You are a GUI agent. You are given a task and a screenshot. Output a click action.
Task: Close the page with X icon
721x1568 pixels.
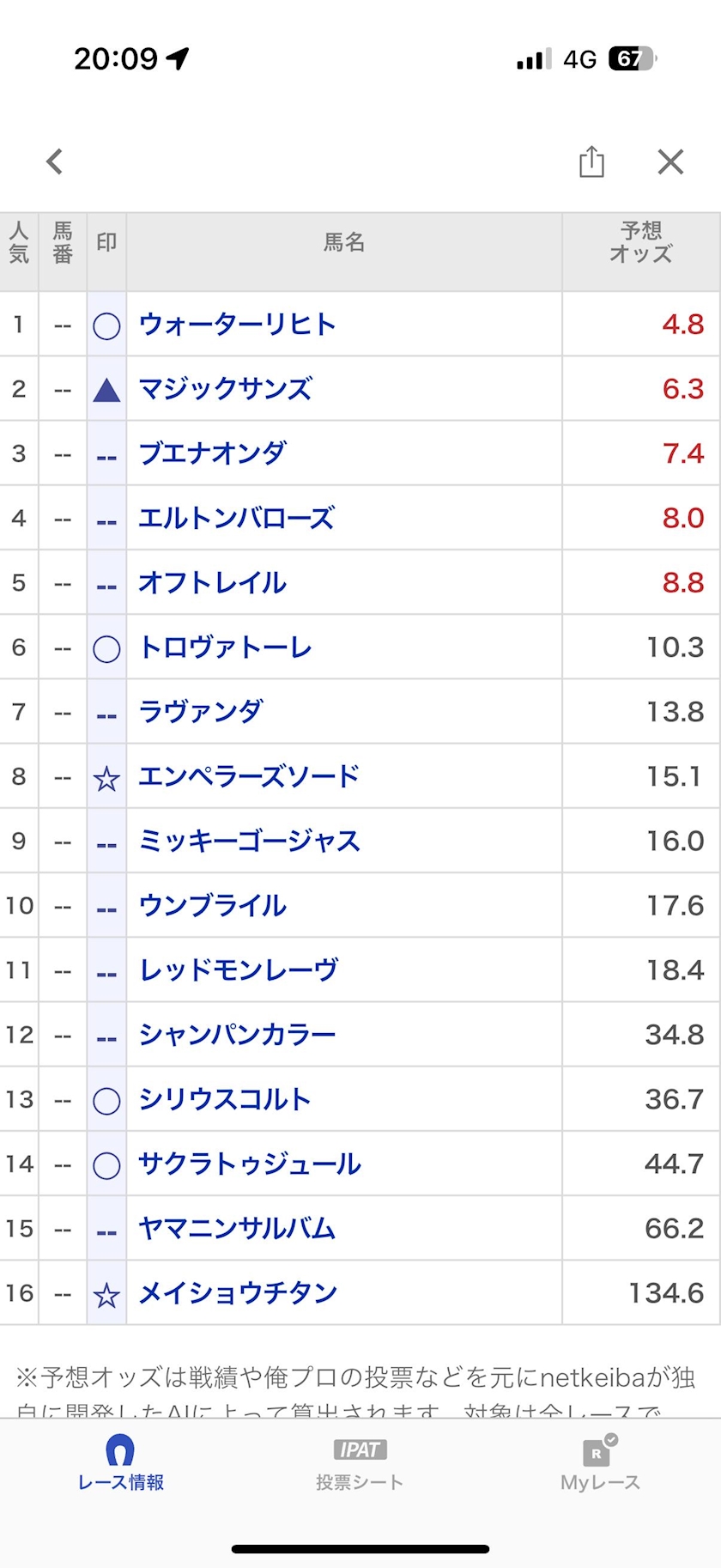(670, 161)
